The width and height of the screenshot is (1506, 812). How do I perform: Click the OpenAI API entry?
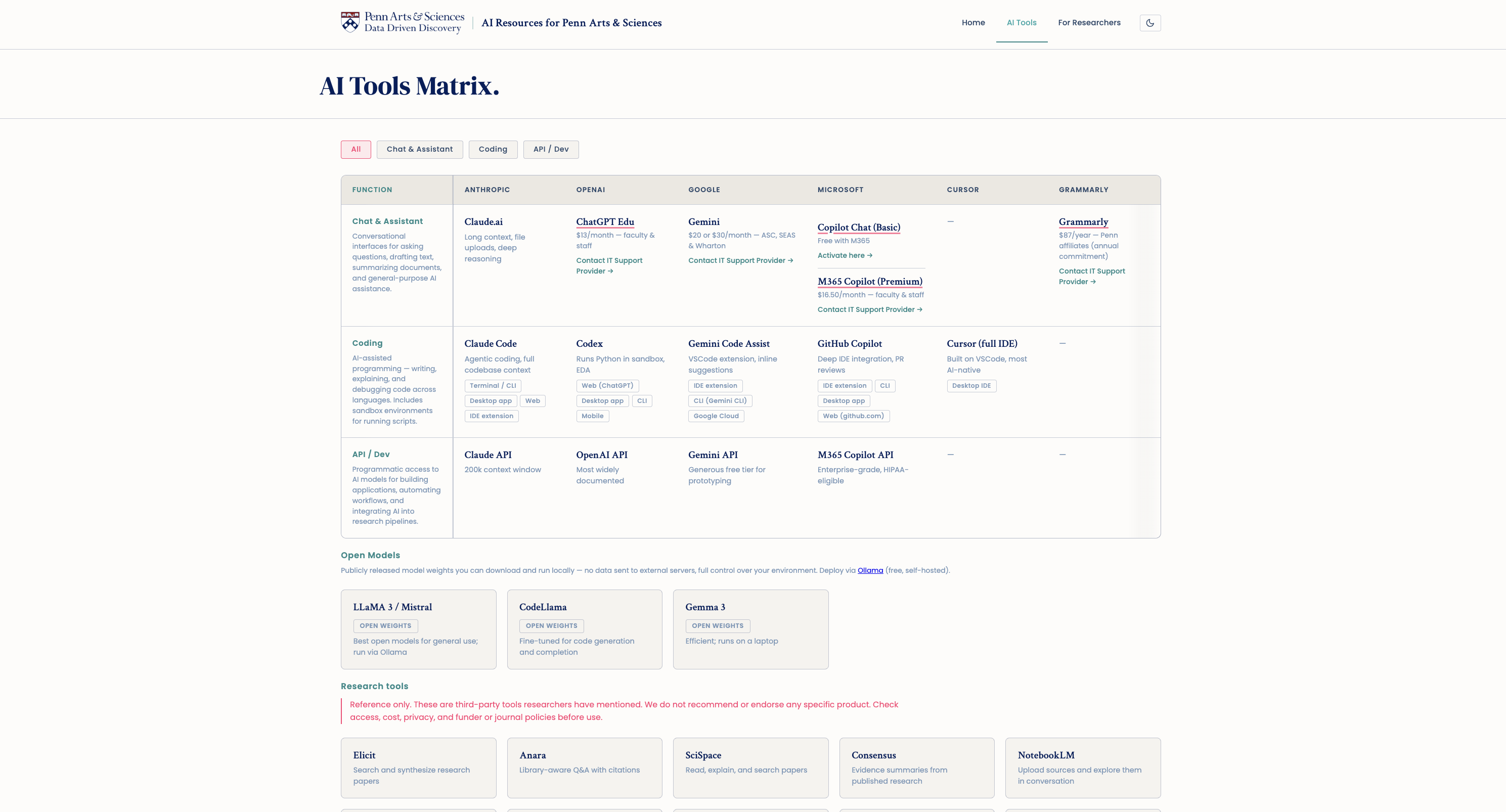(602, 455)
